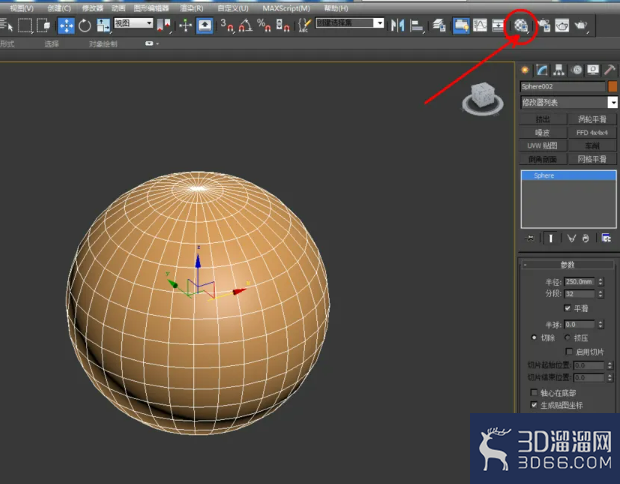The height and width of the screenshot is (484, 620).
Task: Toggle the 轴心在底部 checkbox
Action: [x=534, y=393]
